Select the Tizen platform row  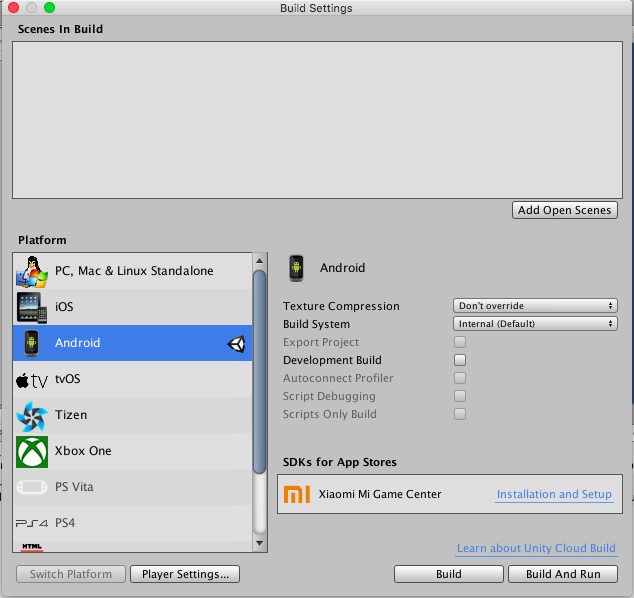(133, 415)
